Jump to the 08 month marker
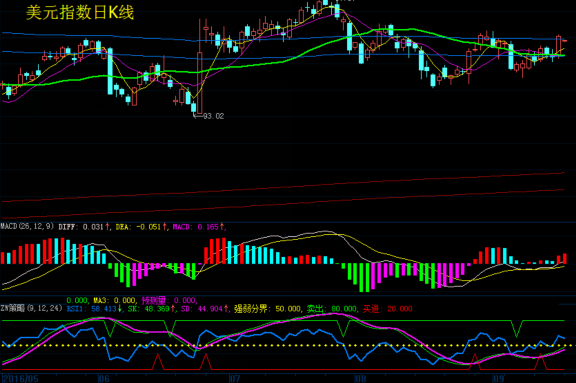 (x=361, y=379)
